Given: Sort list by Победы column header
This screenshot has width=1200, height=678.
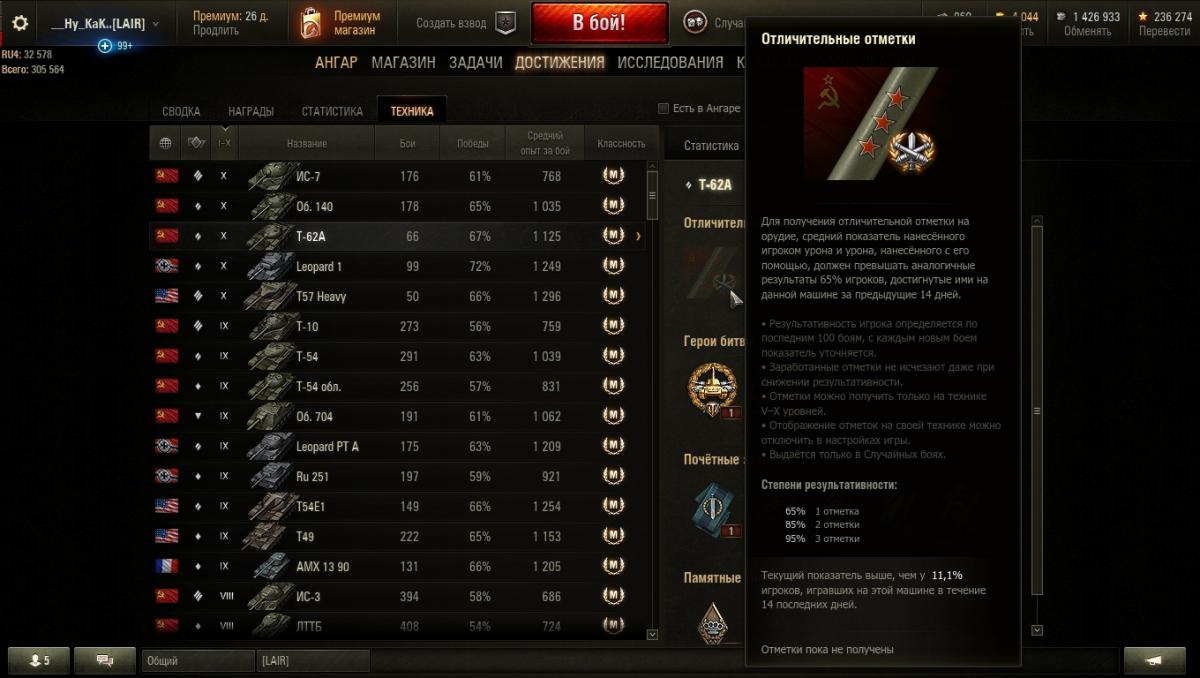Looking at the screenshot, I should 473,143.
